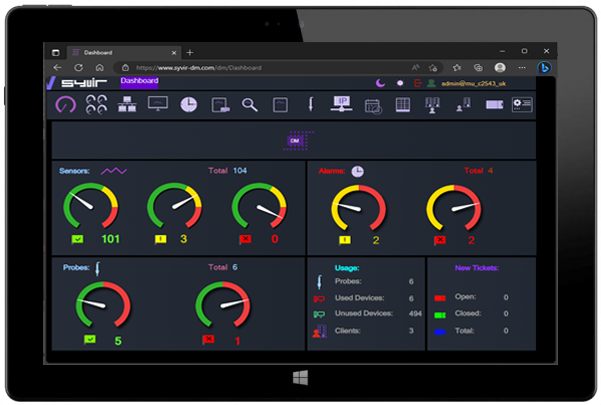Open the IP network icon
601x405 pixels.
click(341, 104)
